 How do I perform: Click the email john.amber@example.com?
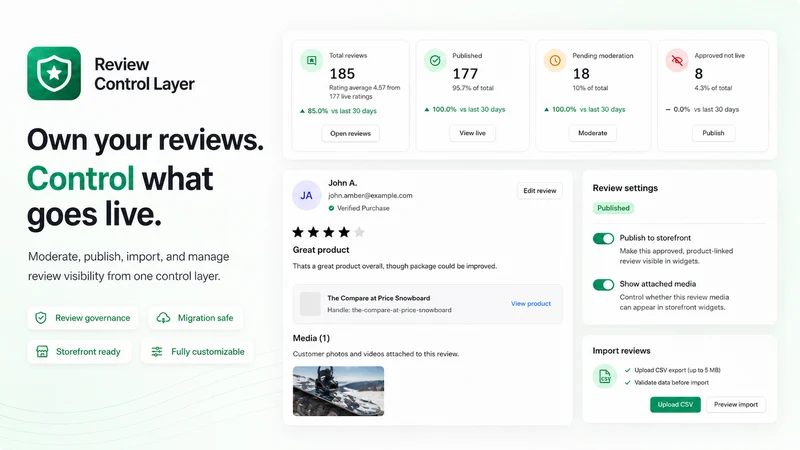coord(370,195)
